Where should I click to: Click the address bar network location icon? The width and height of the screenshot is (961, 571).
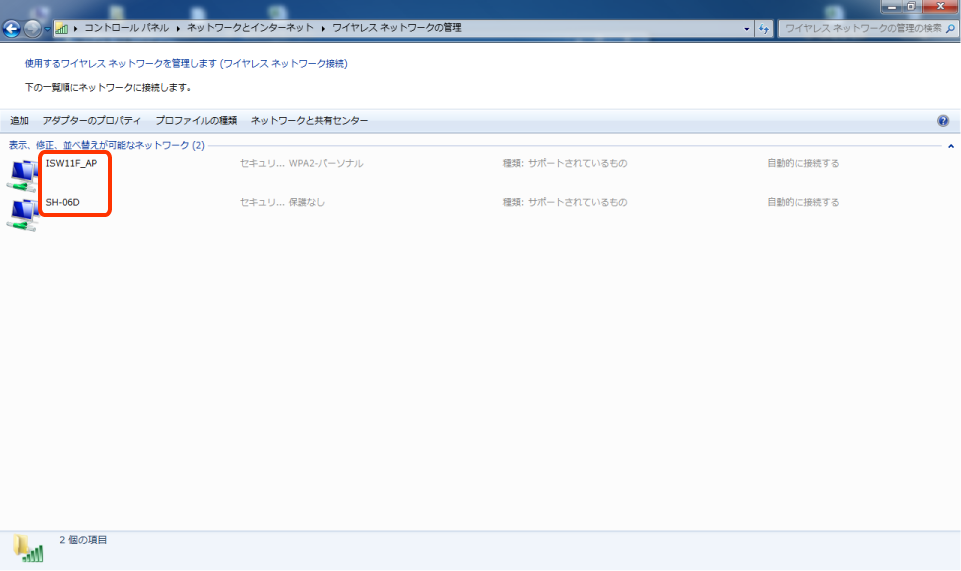(62, 28)
